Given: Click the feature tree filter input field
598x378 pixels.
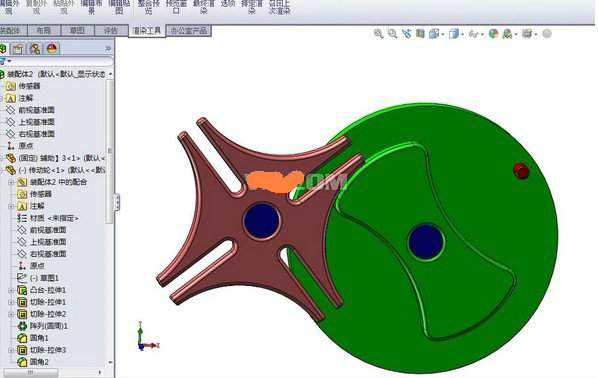Looking at the screenshot, I should point(63,61).
